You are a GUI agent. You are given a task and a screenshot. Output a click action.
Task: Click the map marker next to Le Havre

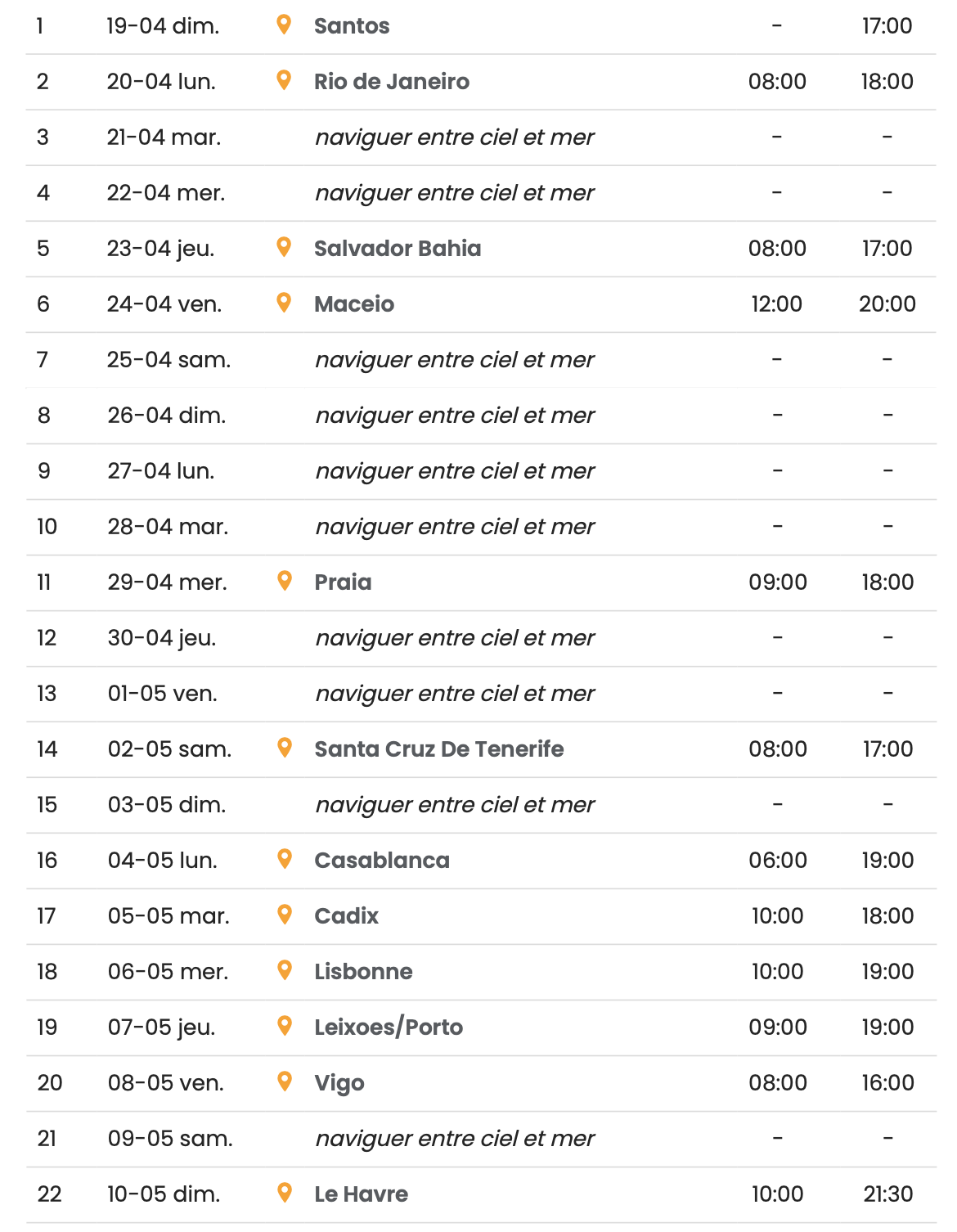(x=285, y=1193)
